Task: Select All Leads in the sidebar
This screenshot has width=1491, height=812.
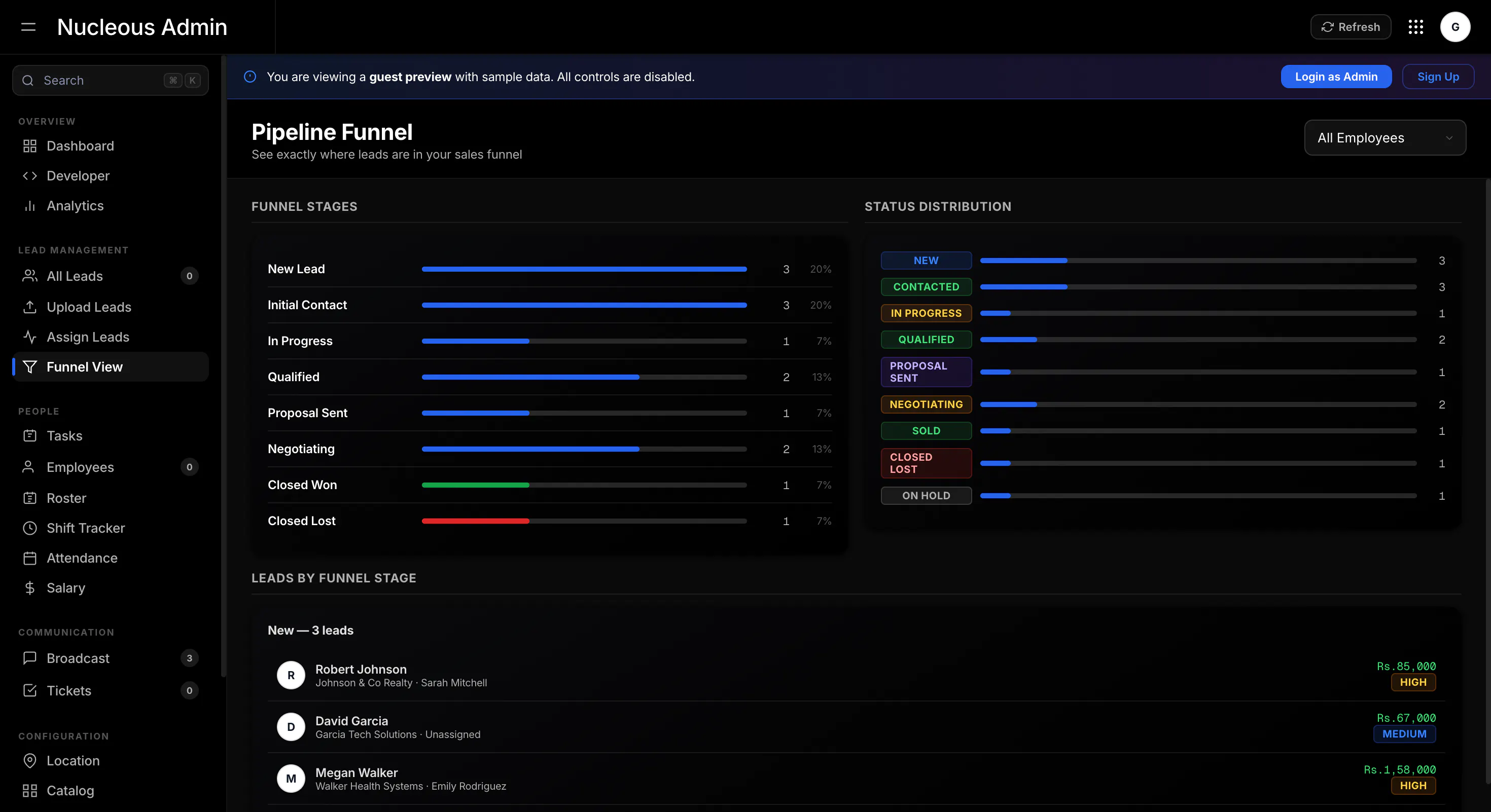Action: click(110, 276)
